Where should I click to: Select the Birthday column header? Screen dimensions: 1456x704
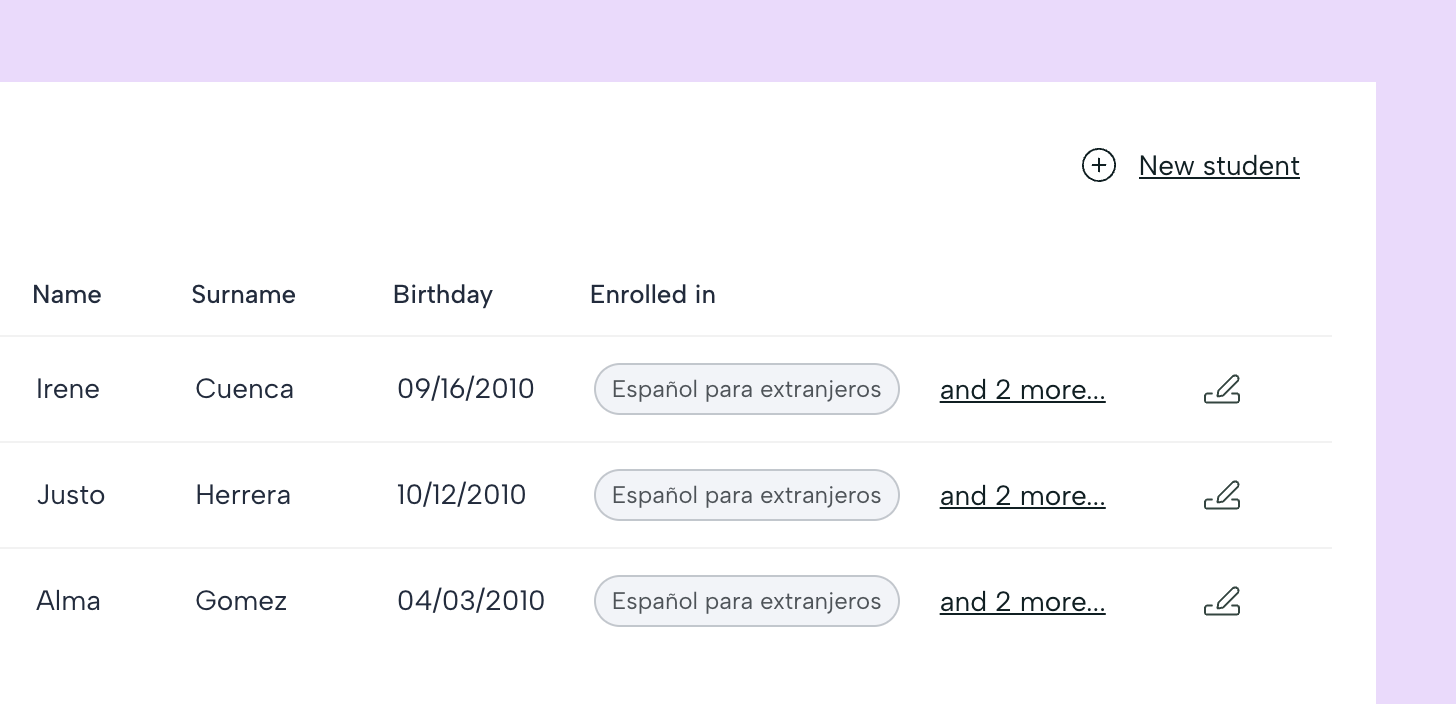tap(443, 294)
